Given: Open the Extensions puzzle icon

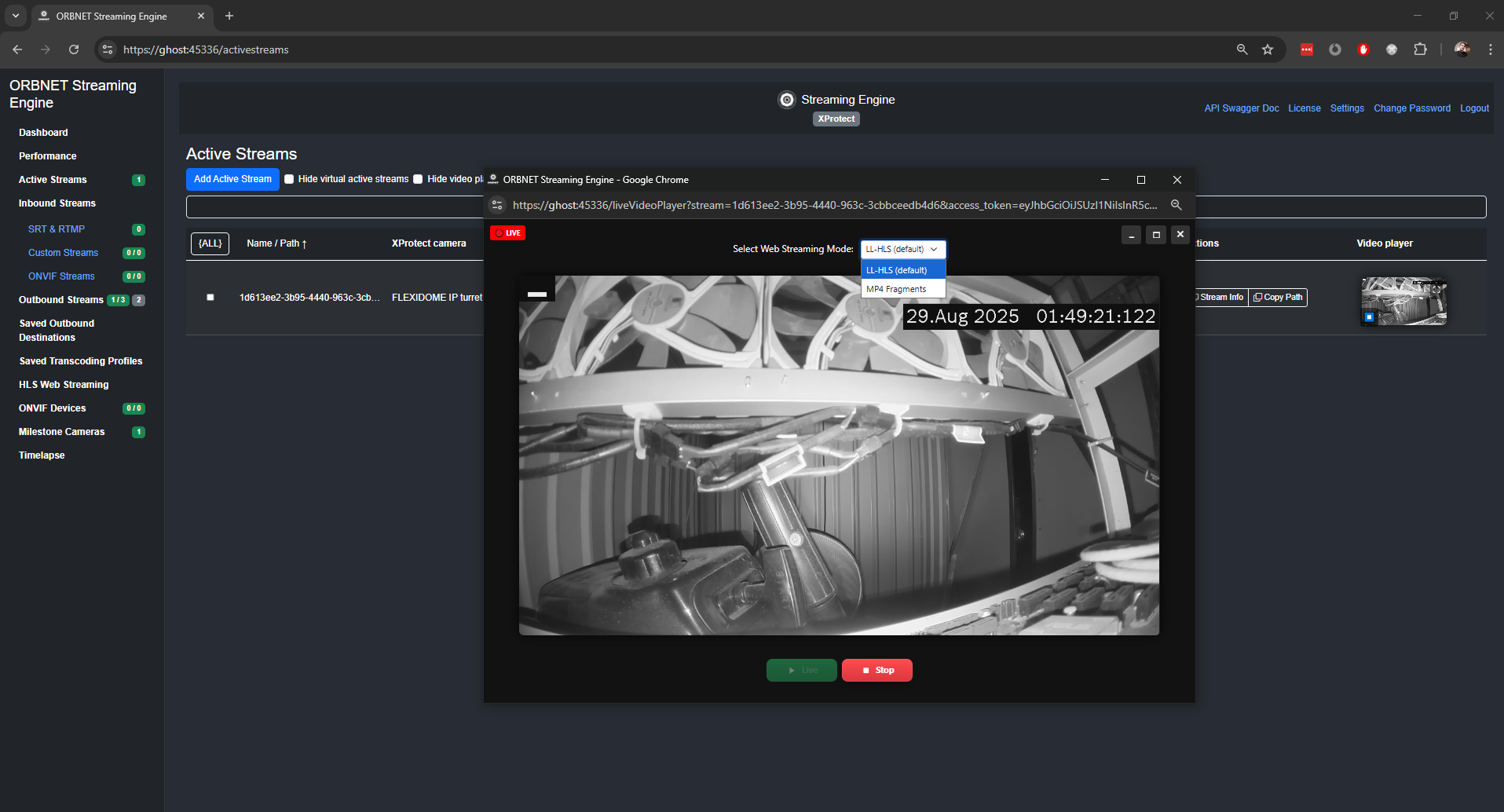Looking at the screenshot, I should [x=1420, y=49].
